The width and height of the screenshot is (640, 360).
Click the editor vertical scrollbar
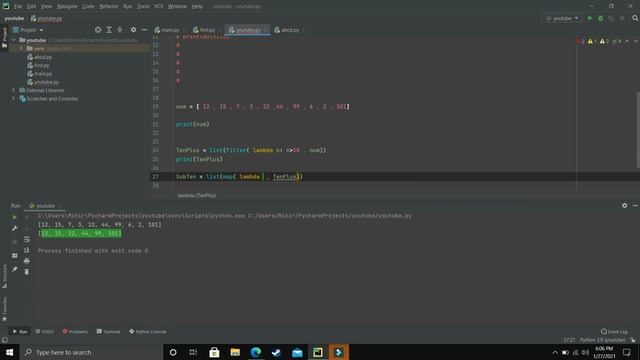638,130
